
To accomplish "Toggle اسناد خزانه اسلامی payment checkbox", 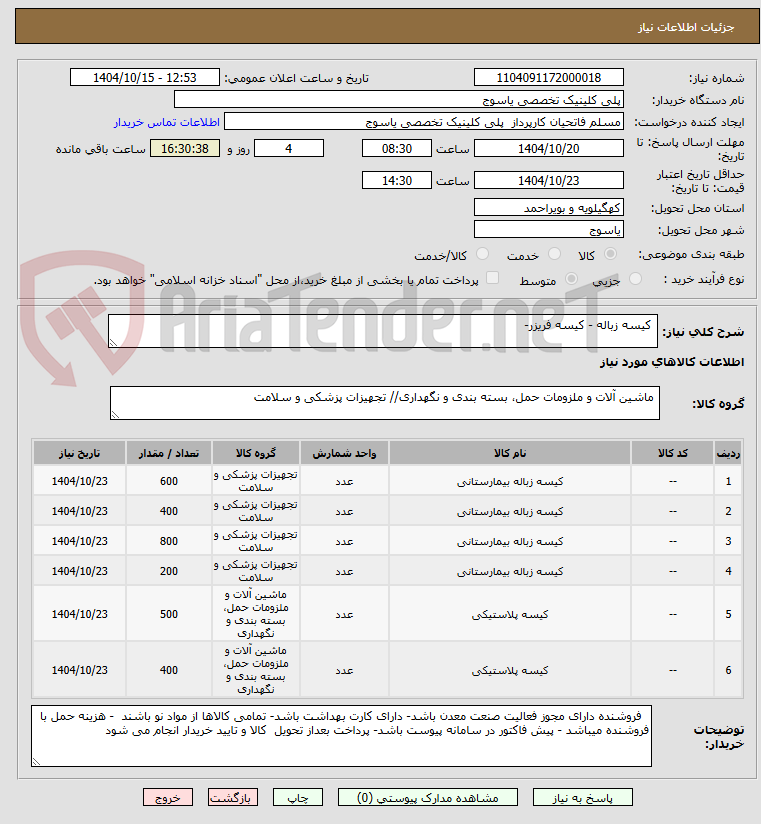I will [x=492, y=278].
